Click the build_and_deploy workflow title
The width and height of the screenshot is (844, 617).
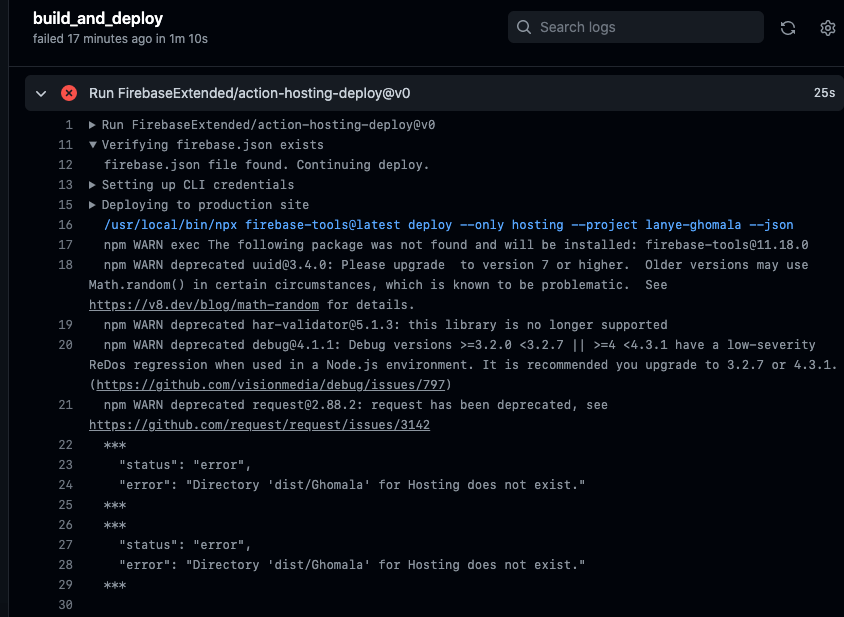(97, 17)
